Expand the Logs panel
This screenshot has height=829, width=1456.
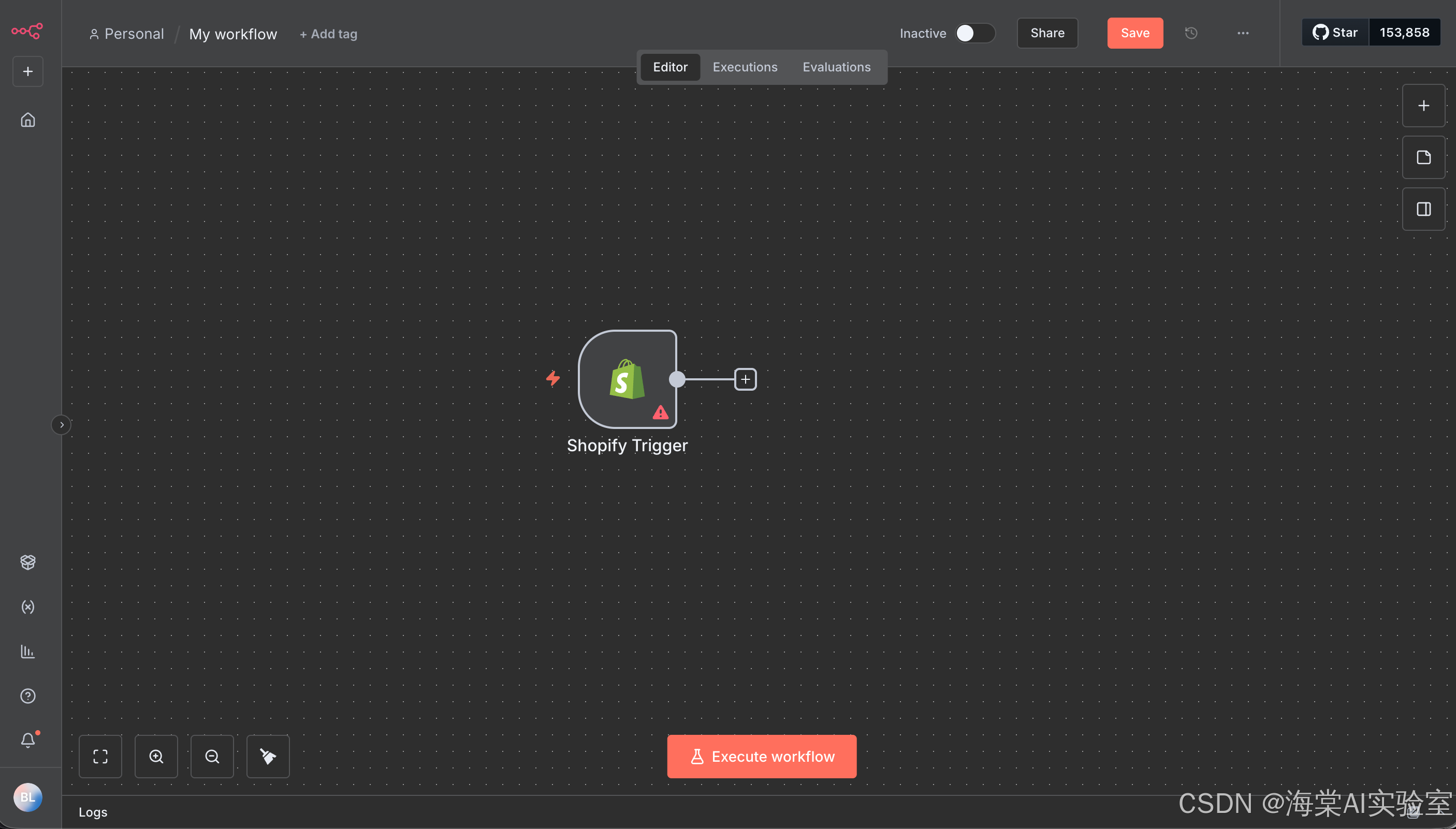pyautogui.click(x=93, y=812)
